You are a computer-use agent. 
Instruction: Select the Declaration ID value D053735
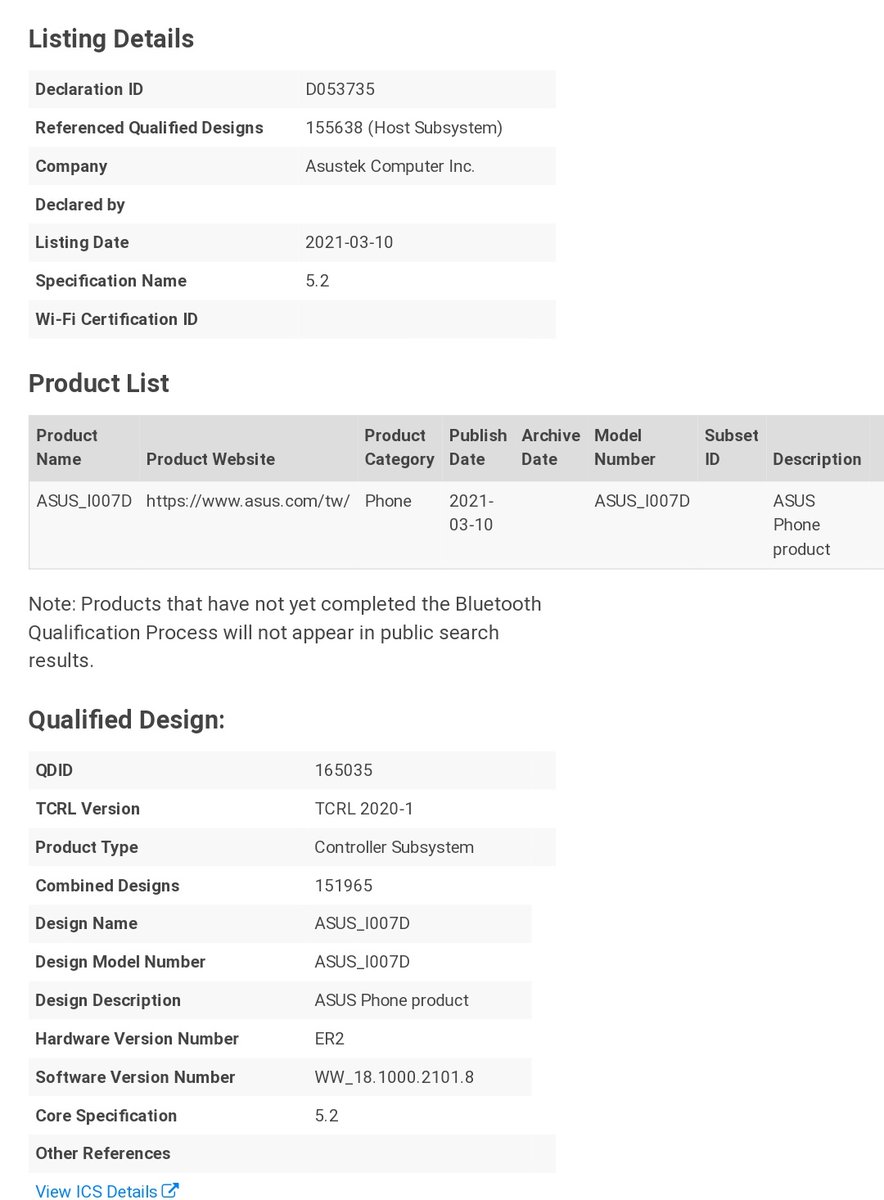(340, 89)
